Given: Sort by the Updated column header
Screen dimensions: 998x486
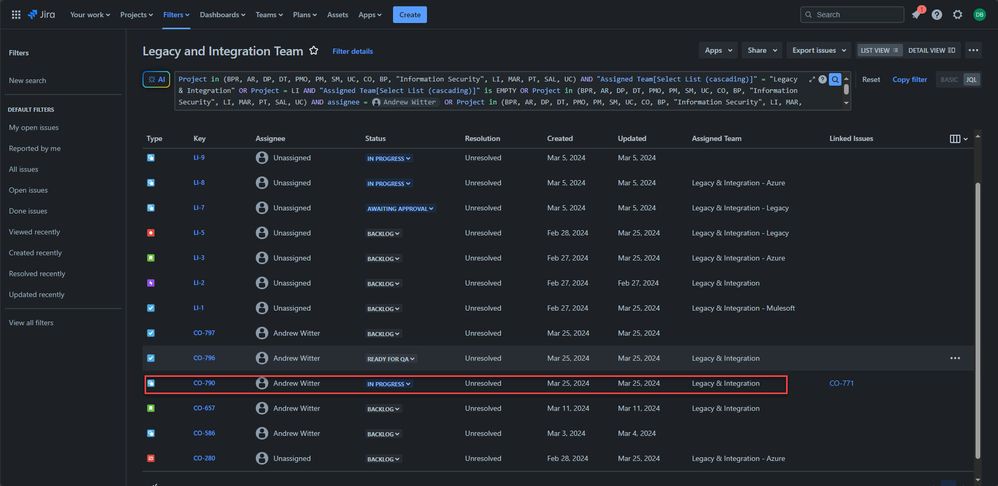Looking at the screenshot, I should (631, 138).
